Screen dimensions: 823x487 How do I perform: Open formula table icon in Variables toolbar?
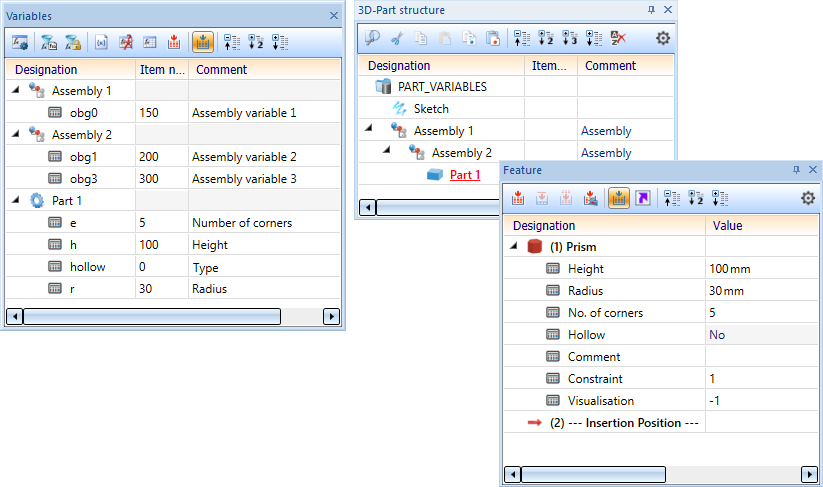pyautogui.click(x=150, y=42)
